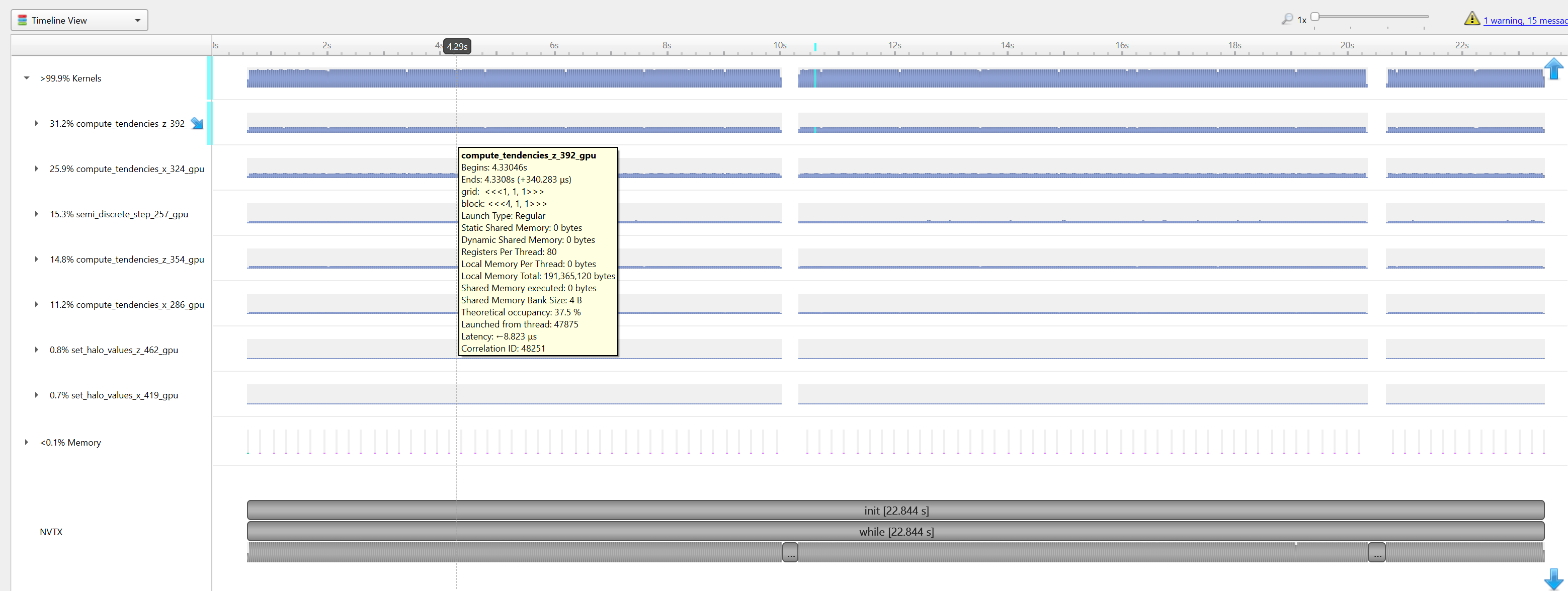Expand the set_halo_values_z_462_gpu row
Viewport: 1568px width, 591px height.
(x=37, y=350)
